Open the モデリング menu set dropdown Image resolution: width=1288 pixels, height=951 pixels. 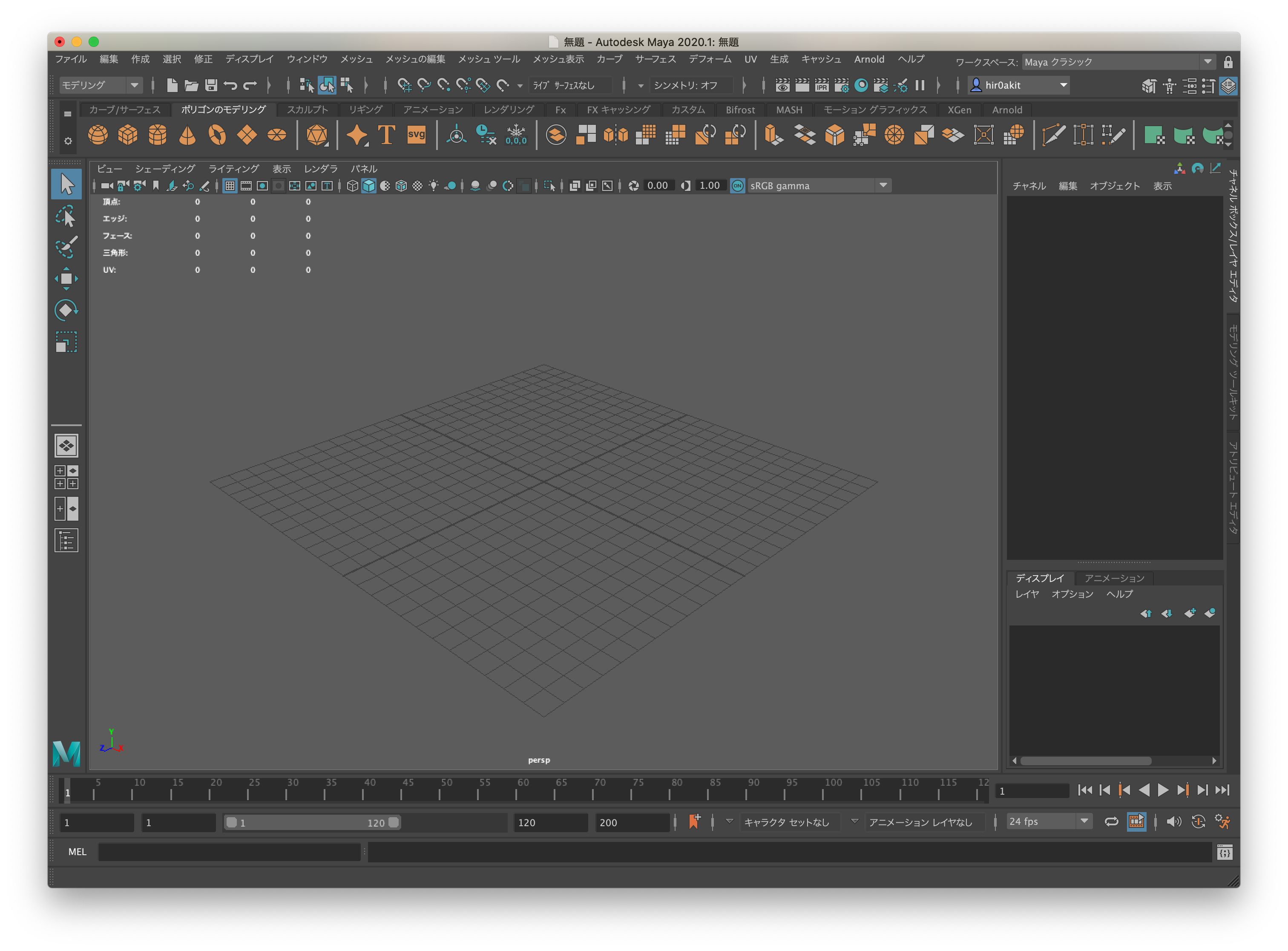point(101,85)
